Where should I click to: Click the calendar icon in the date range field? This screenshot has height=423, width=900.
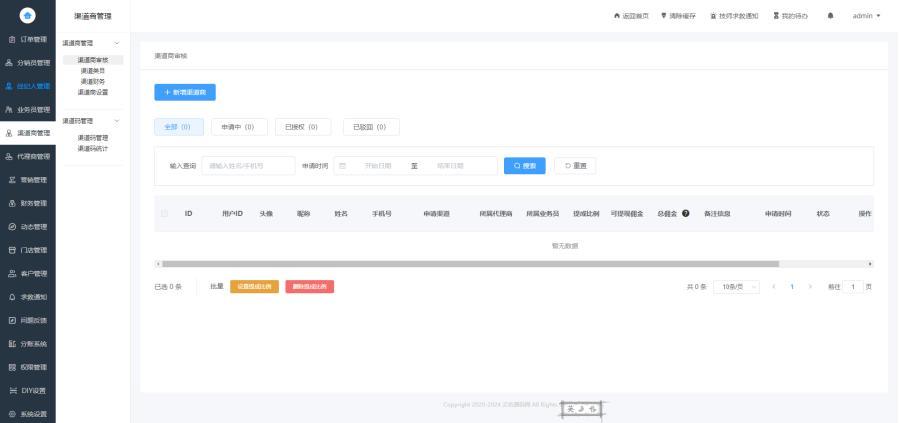[343, 166]
